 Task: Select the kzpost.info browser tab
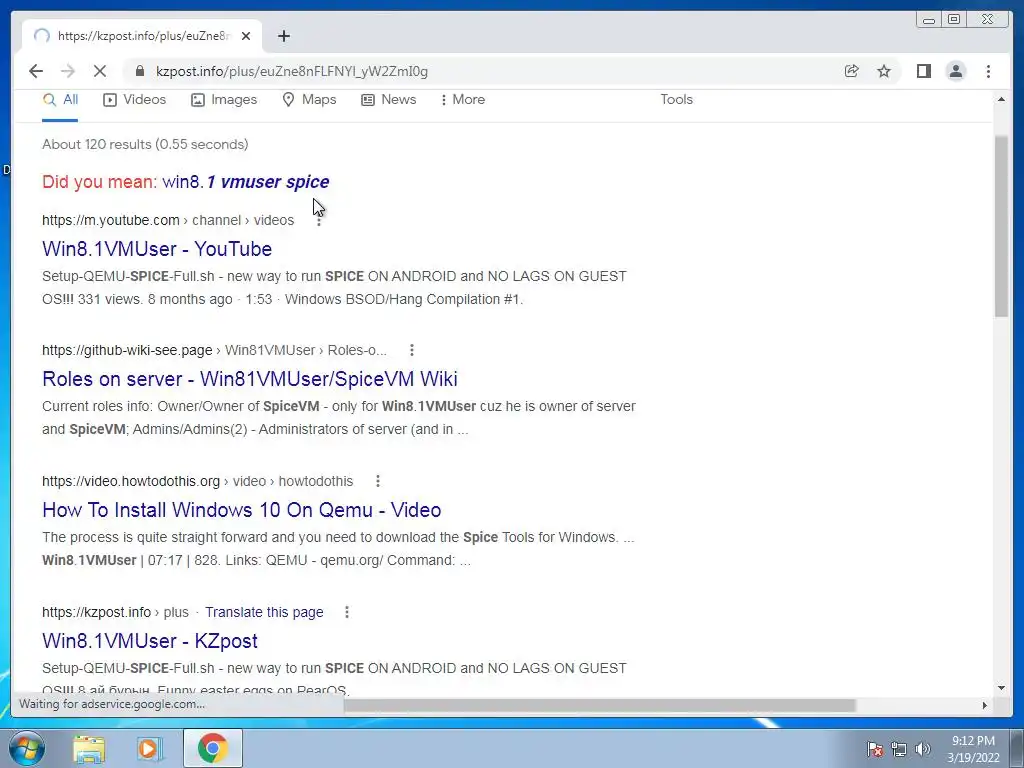(142, 36)
